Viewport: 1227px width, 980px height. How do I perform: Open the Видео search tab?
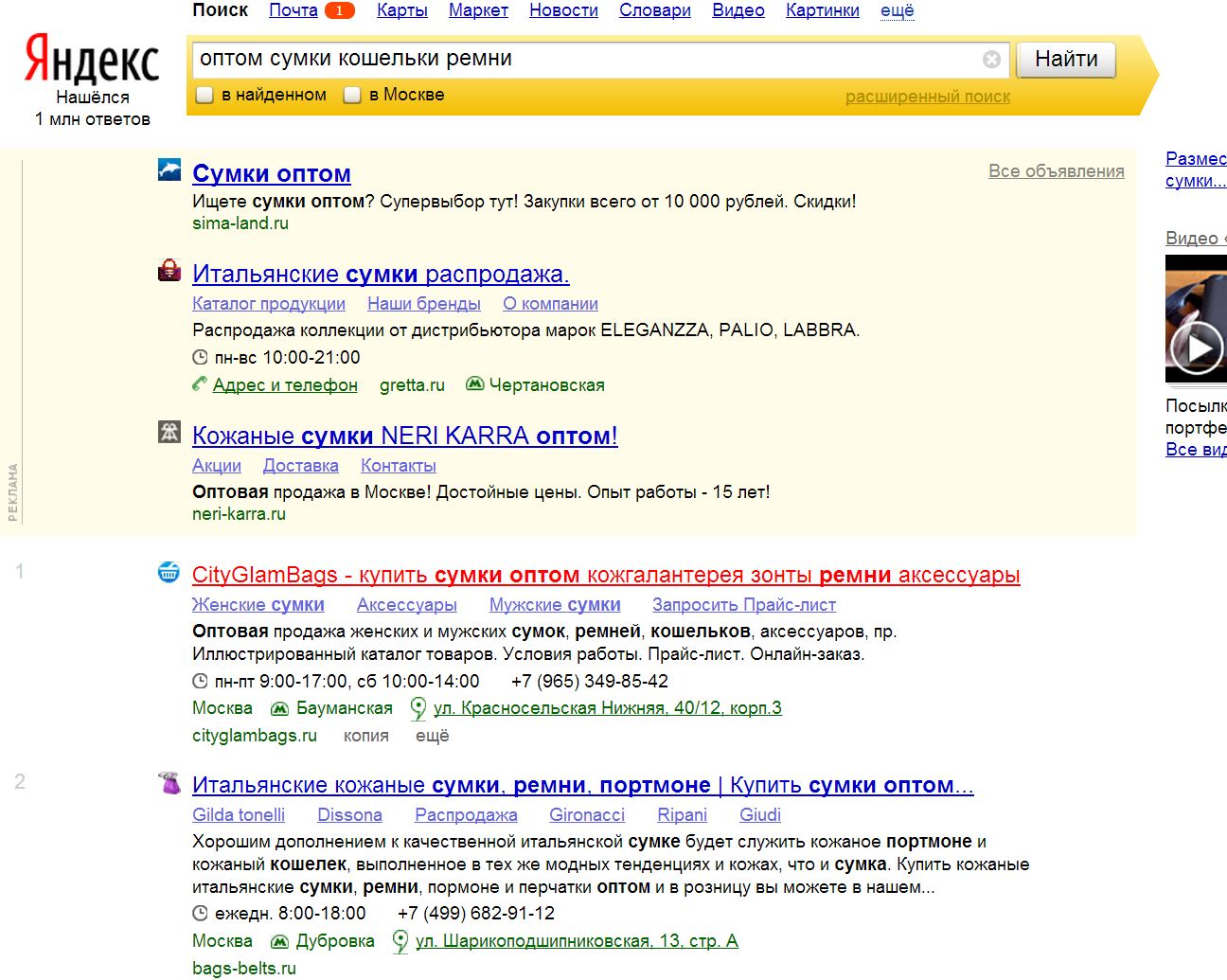point(738,10)
